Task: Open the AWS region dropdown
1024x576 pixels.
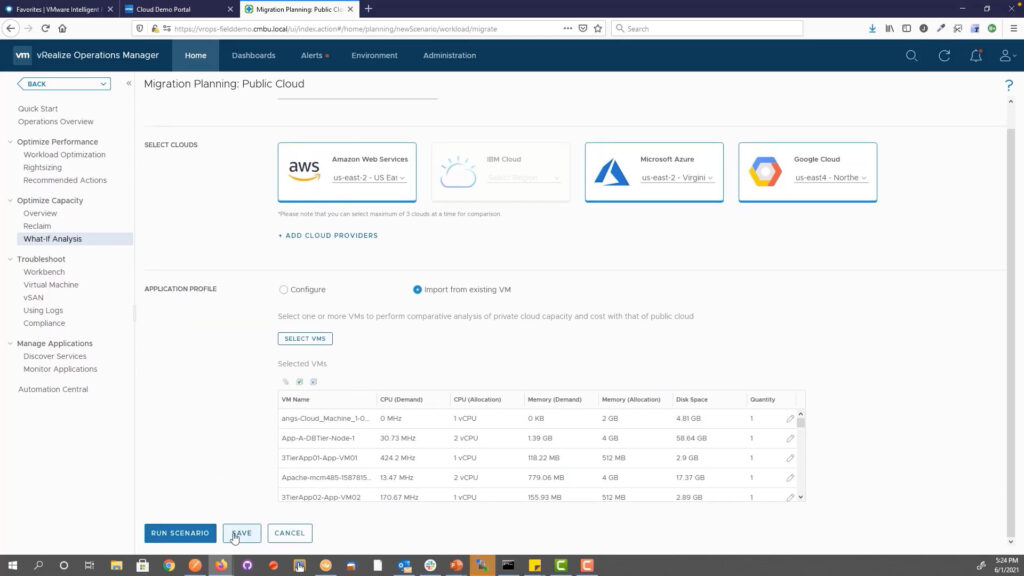Action: [x=369, y=178]
